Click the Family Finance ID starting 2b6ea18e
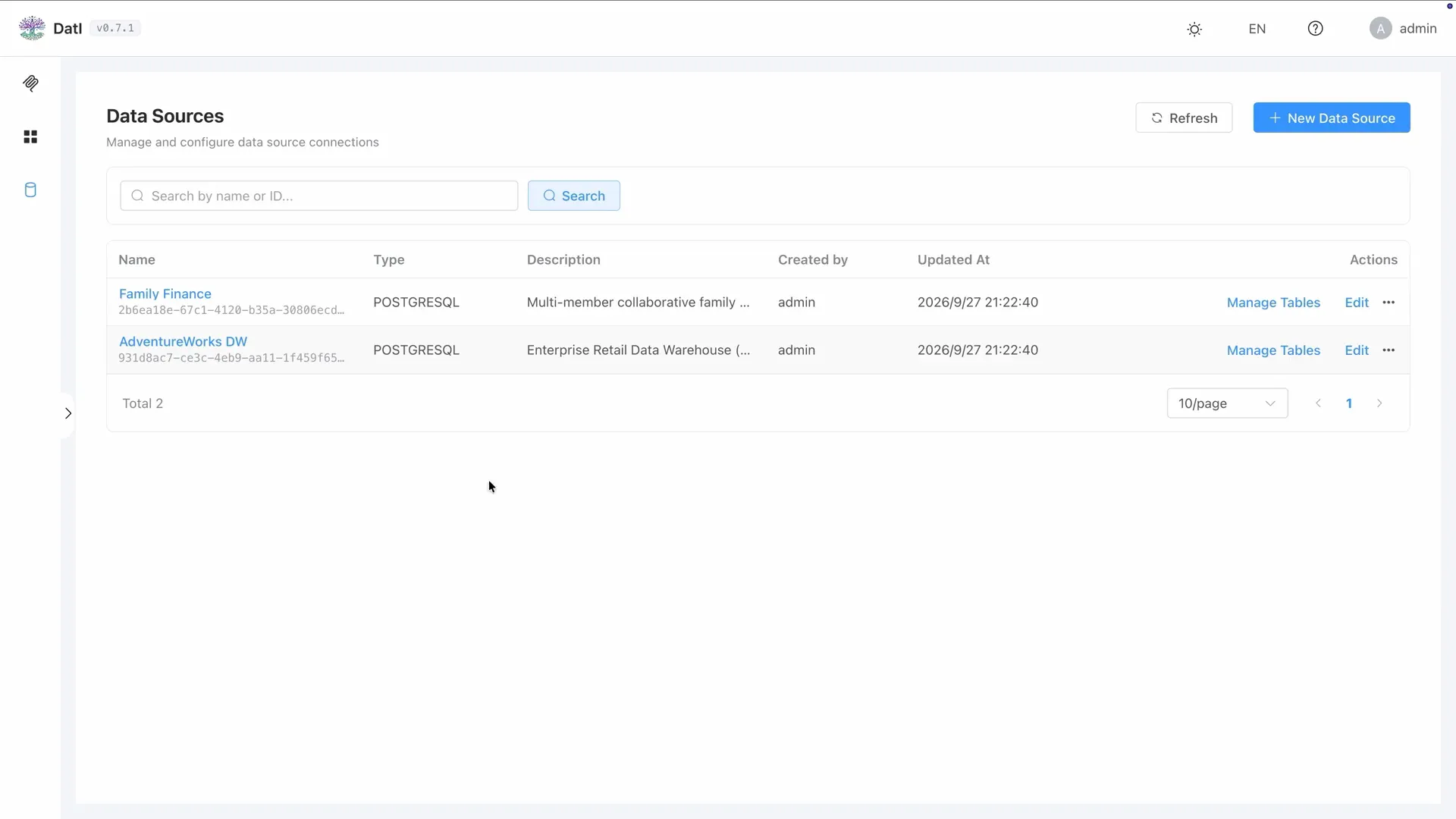 pyautogui.click(x=231, y=310)
